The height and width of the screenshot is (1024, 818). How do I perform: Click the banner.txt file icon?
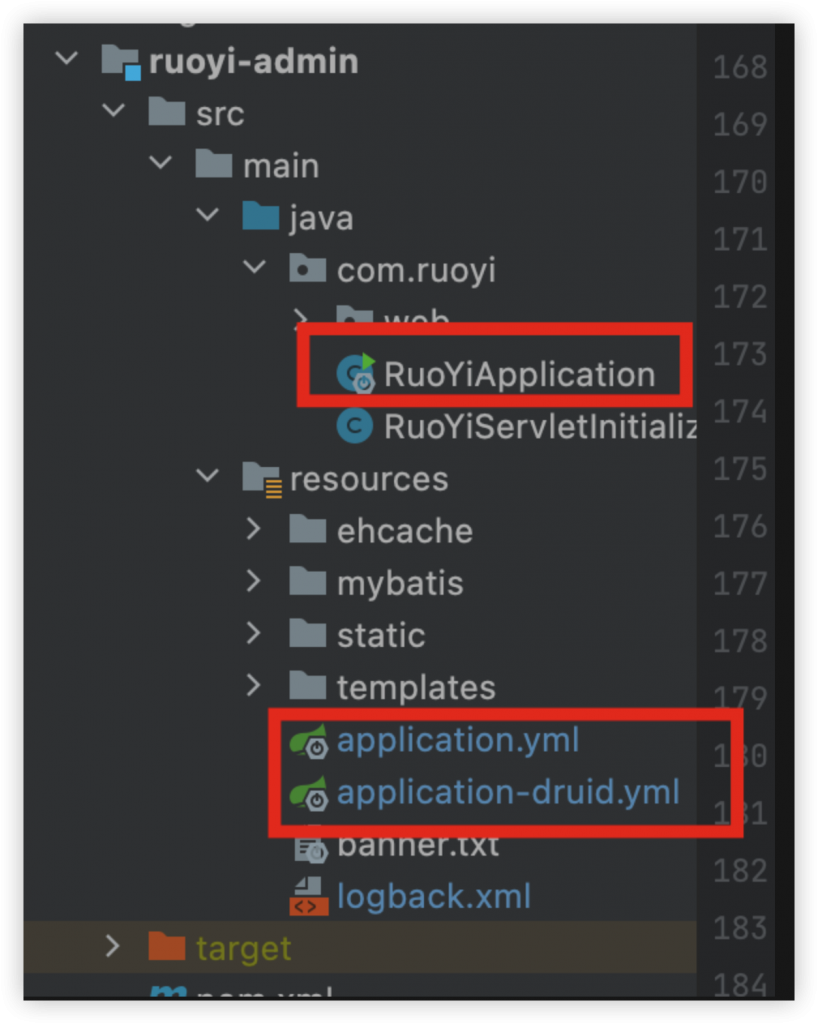[309, 847]
